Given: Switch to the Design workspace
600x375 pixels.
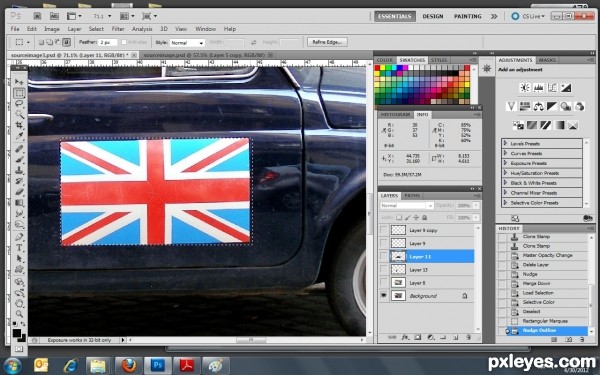Looking at the screenshot, I should pos(433,16).
